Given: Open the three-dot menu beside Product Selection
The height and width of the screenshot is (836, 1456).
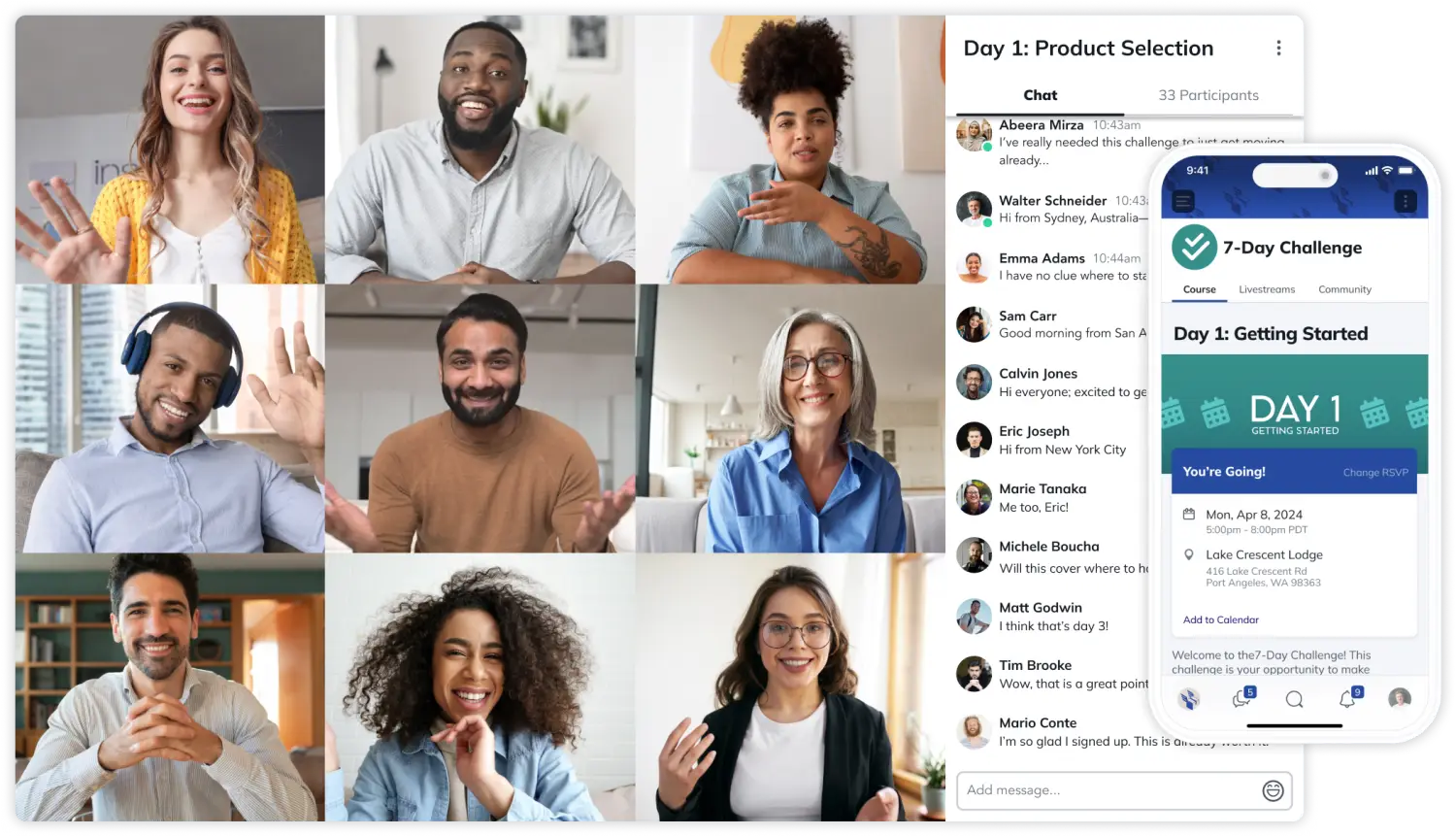Looking at the screenshot, I should pos(1278,48).
